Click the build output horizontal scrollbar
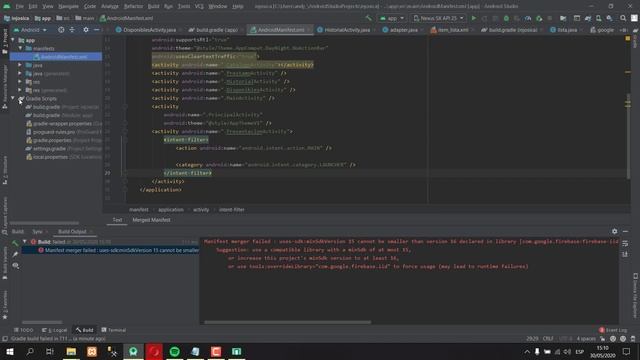 coord(287,322)
